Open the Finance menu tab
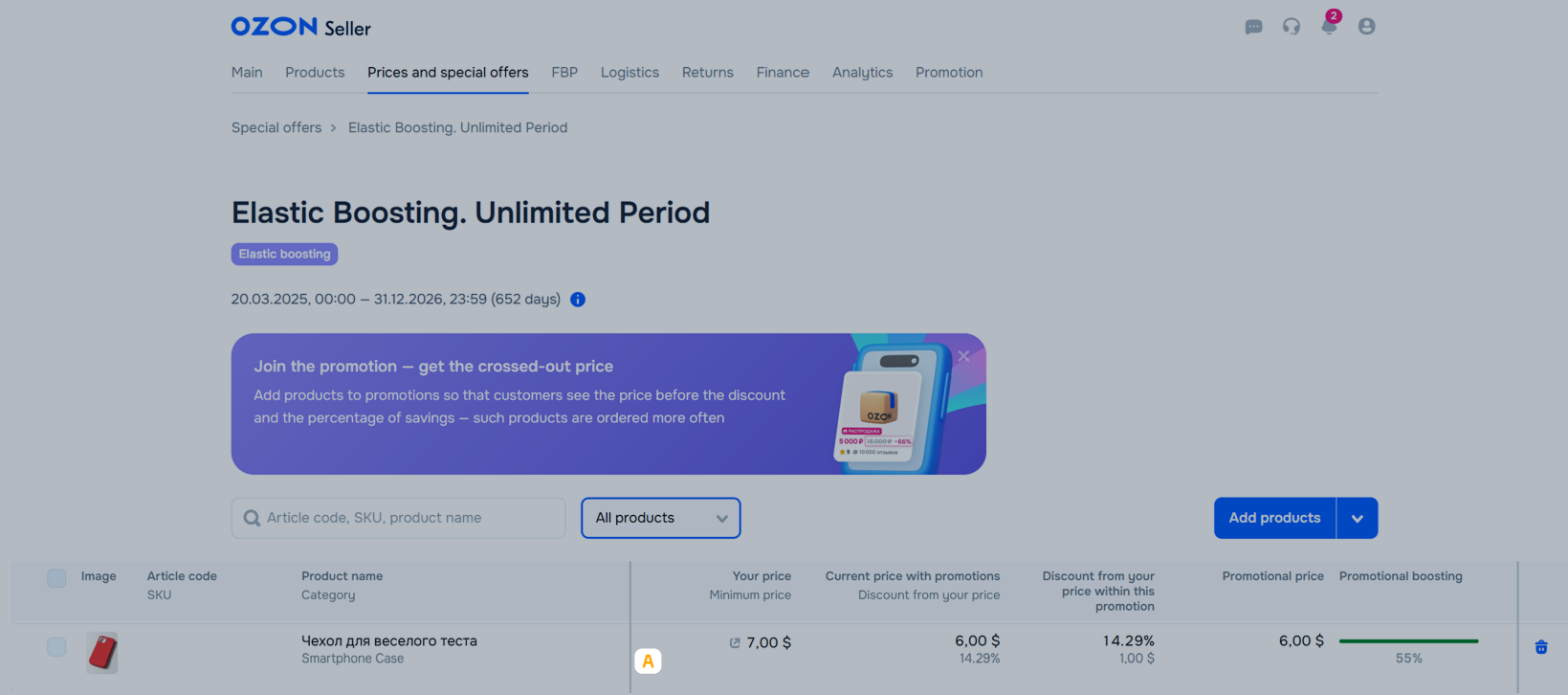Viewport: 1568px width, 695px height. pyautogui.click(x=783, y=73)
